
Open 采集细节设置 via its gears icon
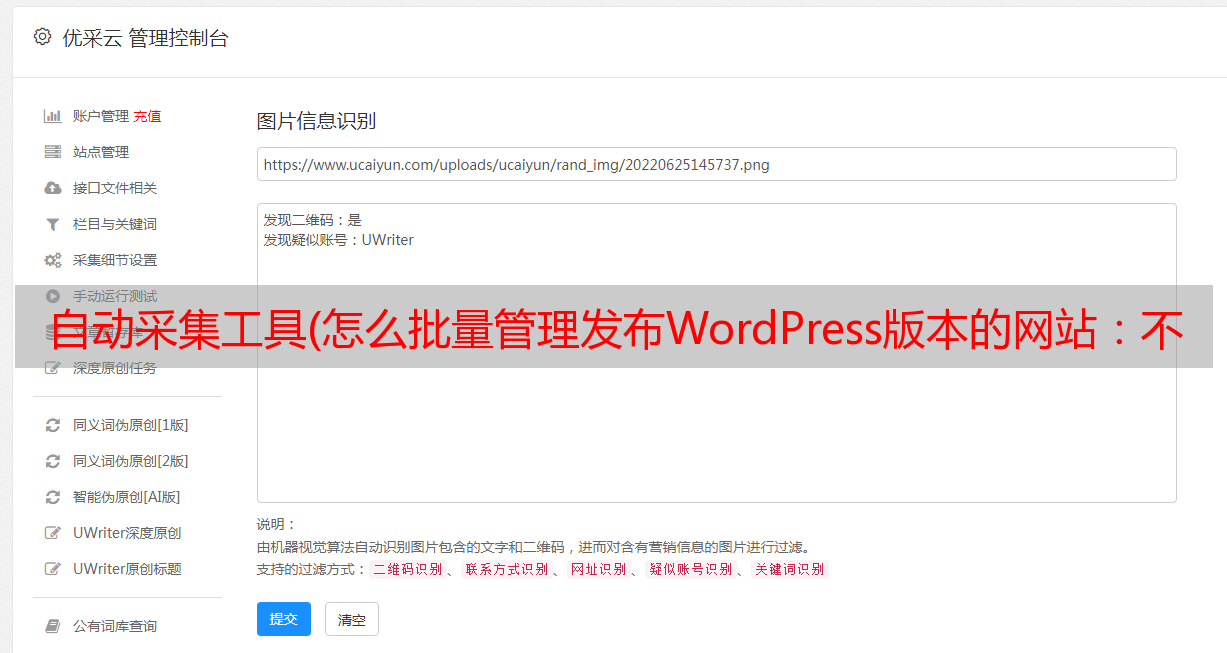tap(53, 260)
